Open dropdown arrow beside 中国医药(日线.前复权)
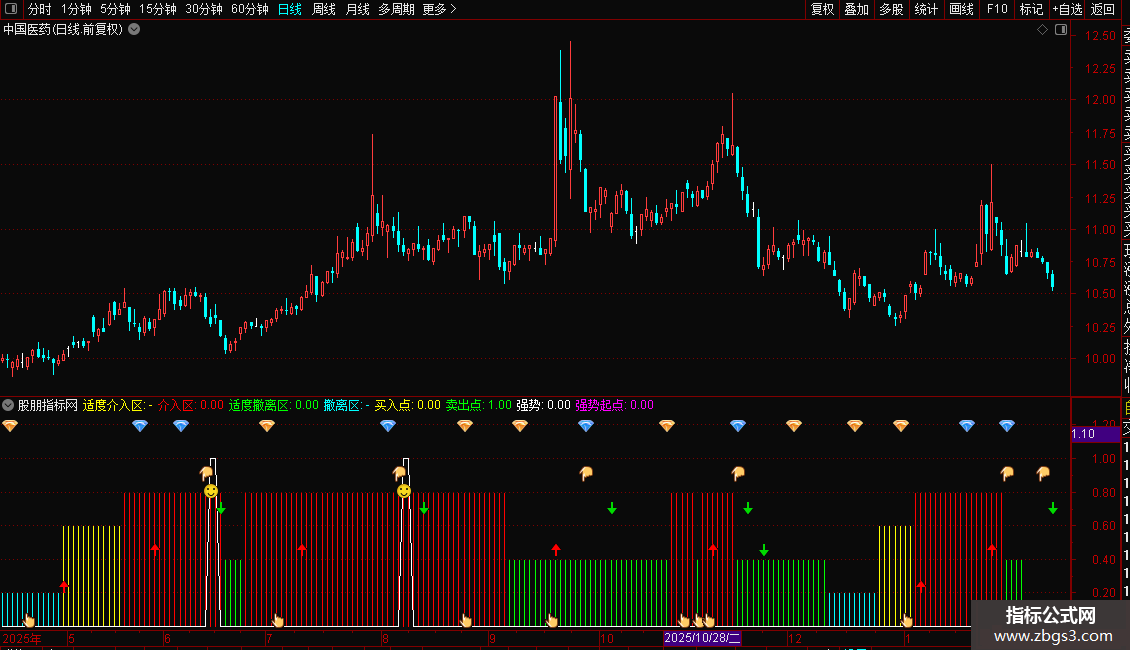This screenshot has width=1130, height=650. point(134,30)
